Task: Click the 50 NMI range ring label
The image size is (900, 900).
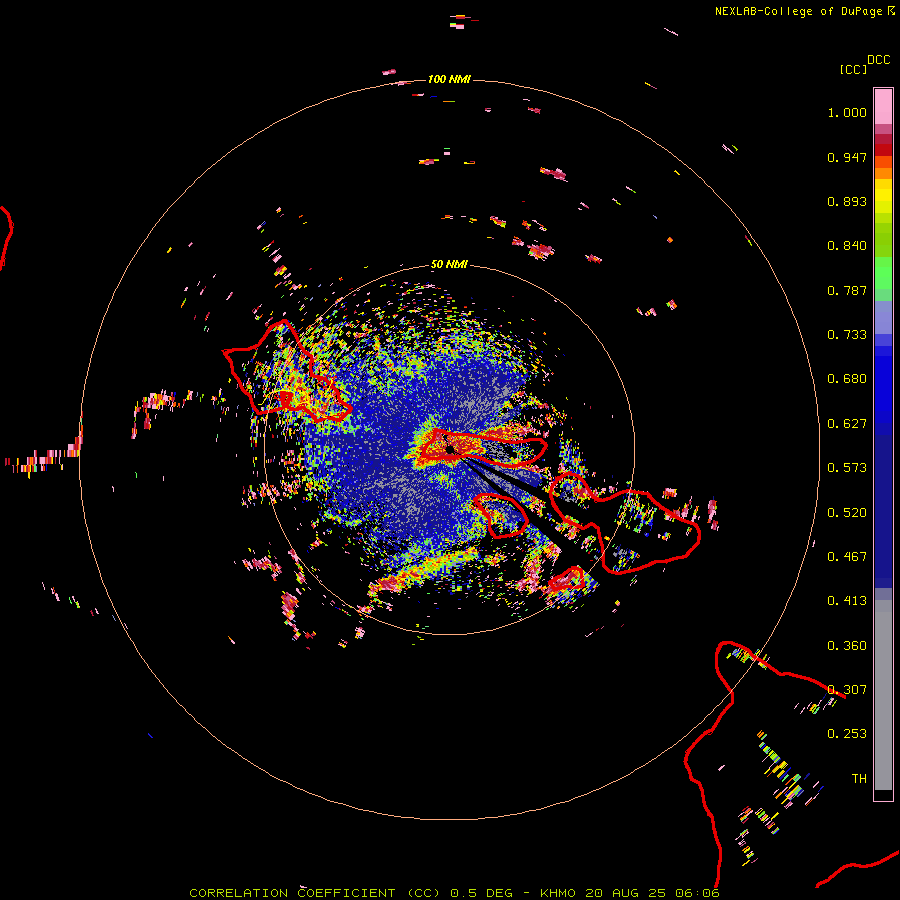Action: point(449,265)
